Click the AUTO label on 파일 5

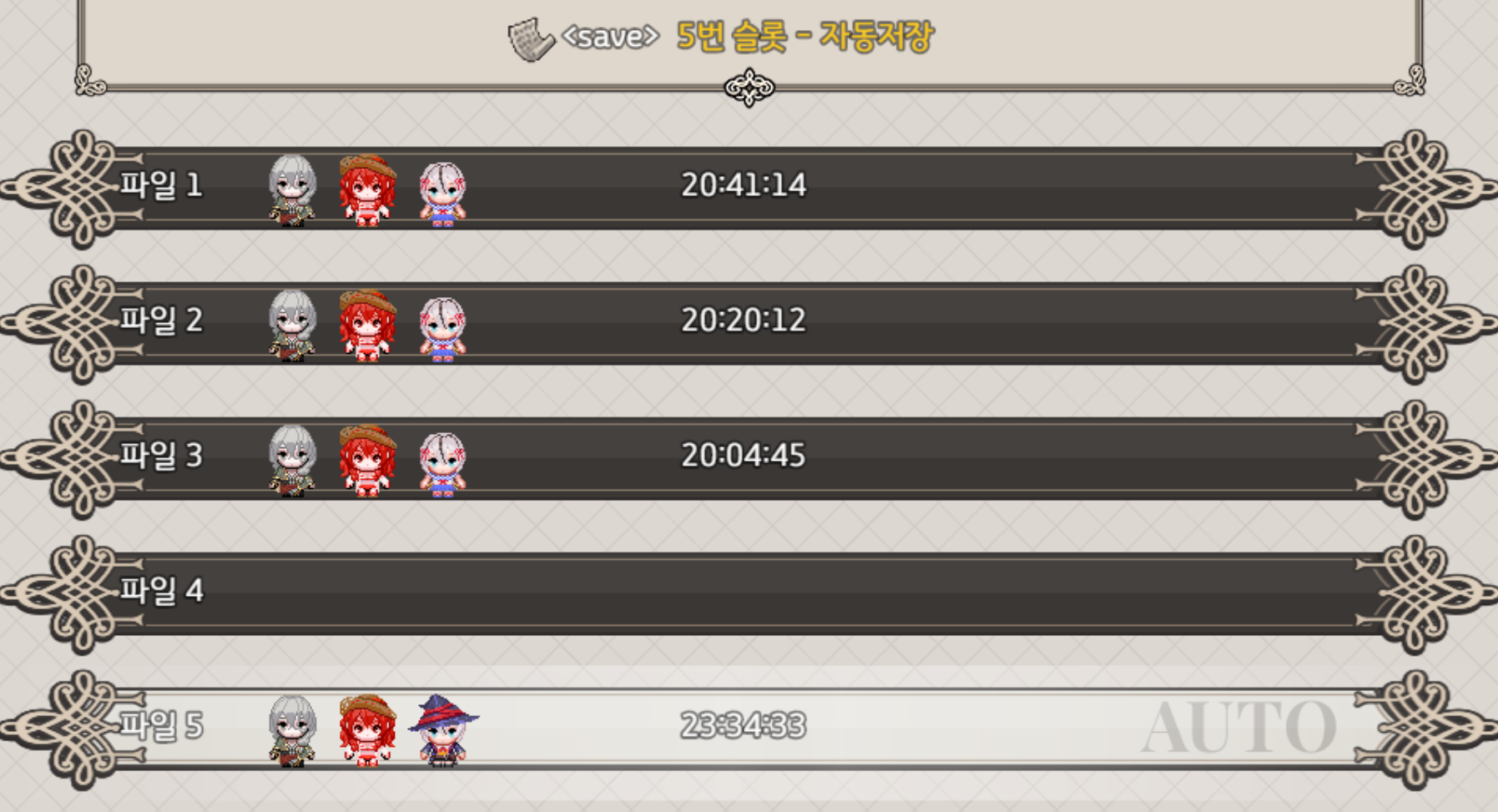1238,728
